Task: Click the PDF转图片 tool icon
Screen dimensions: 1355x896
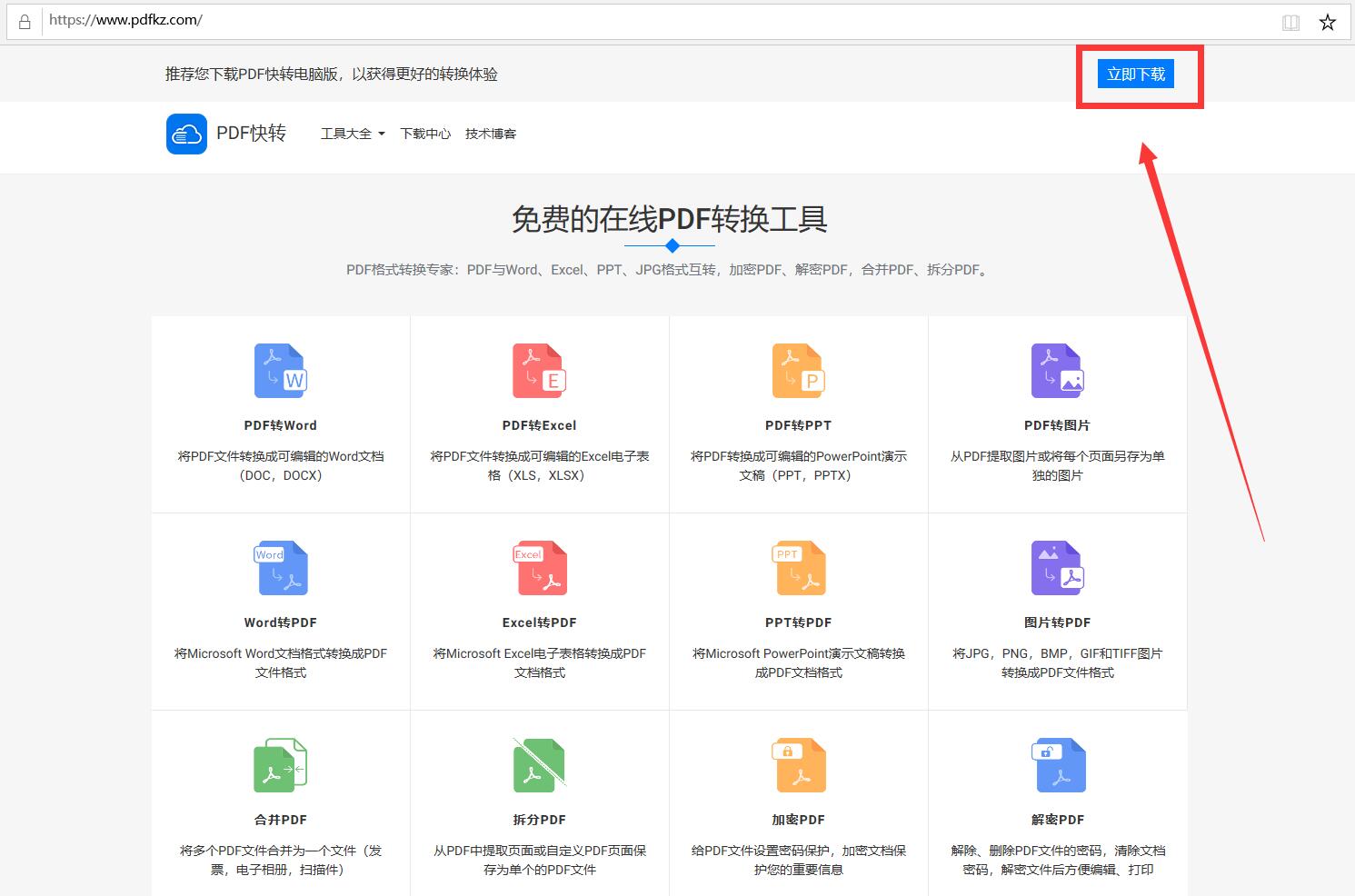Action: point(1057,370)
